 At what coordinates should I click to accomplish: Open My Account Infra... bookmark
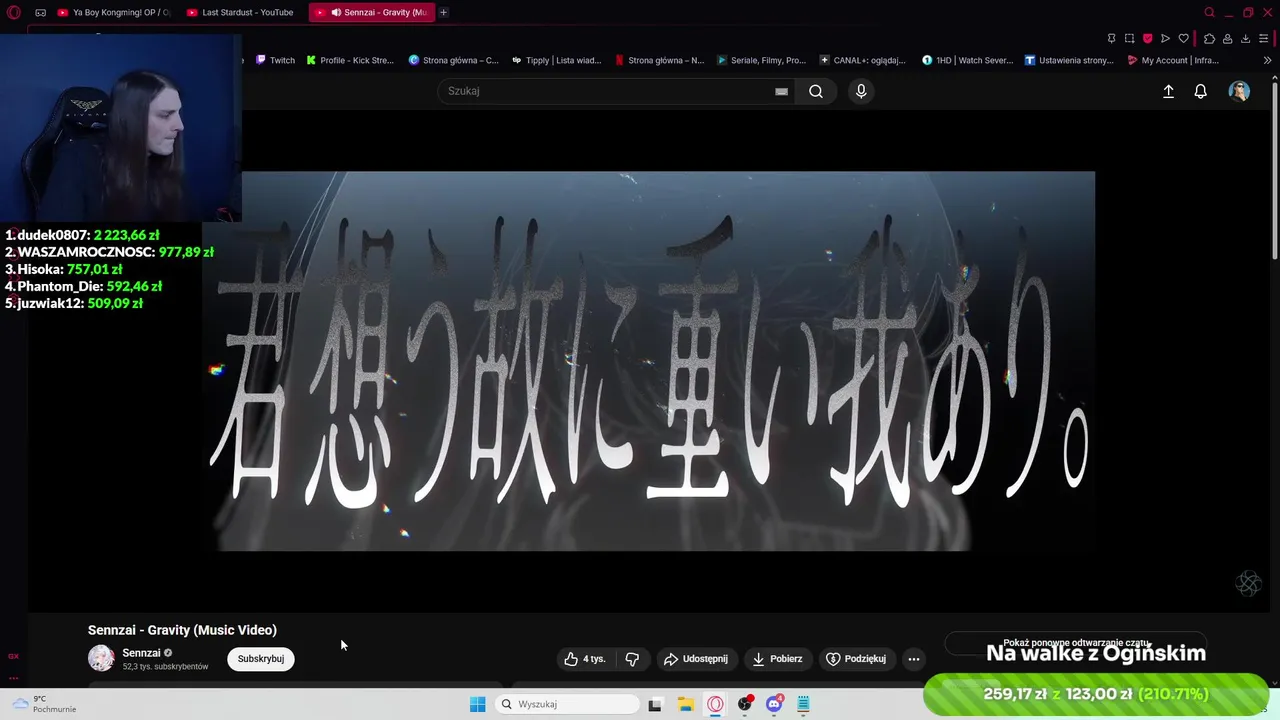pyautogui.click(x=1173, y=60)
